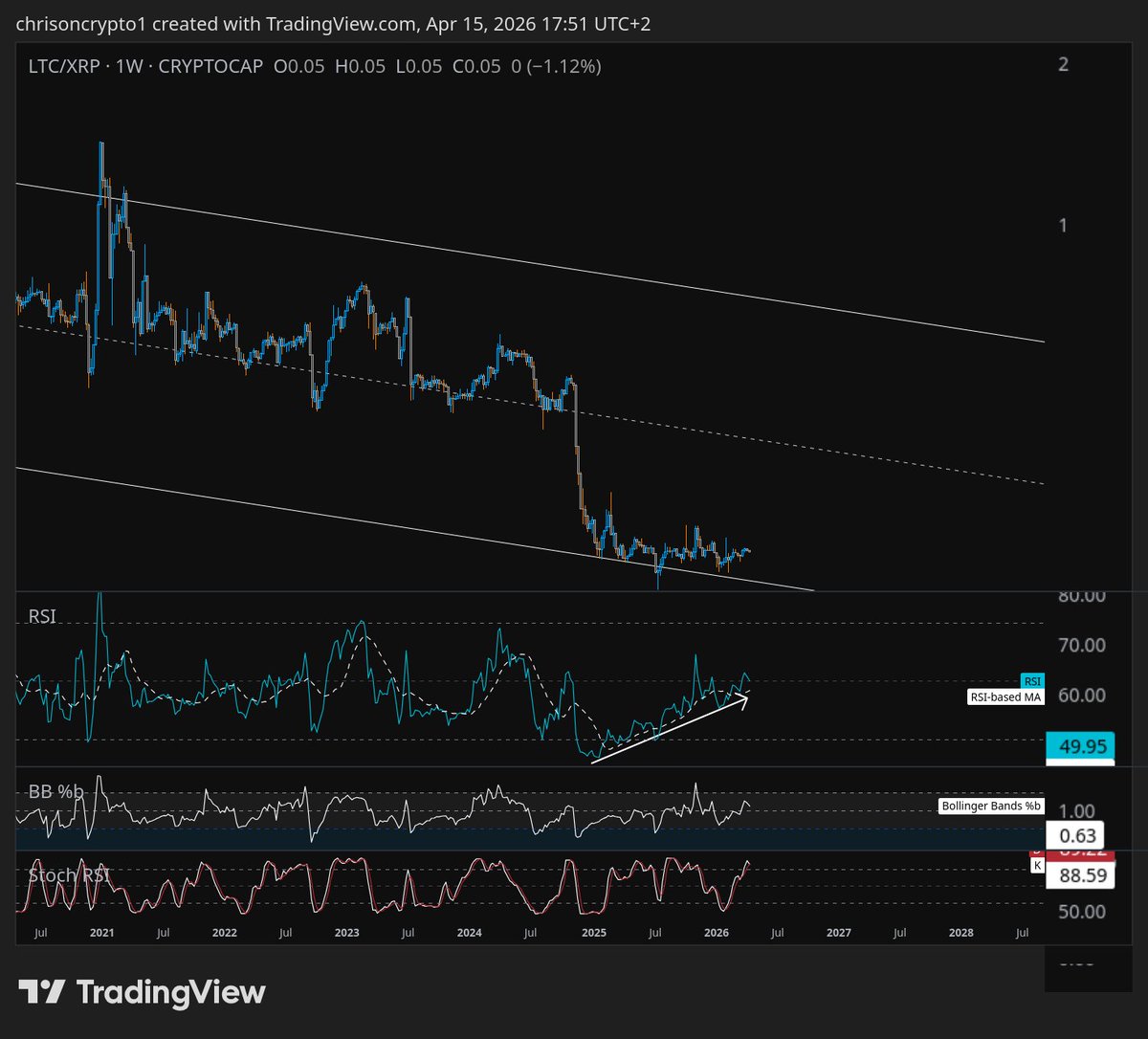Open the RSI pane title

pos(41,617)
